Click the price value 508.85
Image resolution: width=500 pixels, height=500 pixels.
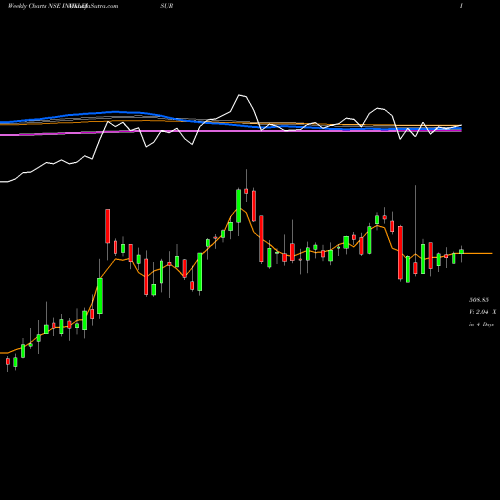(479, 300)
